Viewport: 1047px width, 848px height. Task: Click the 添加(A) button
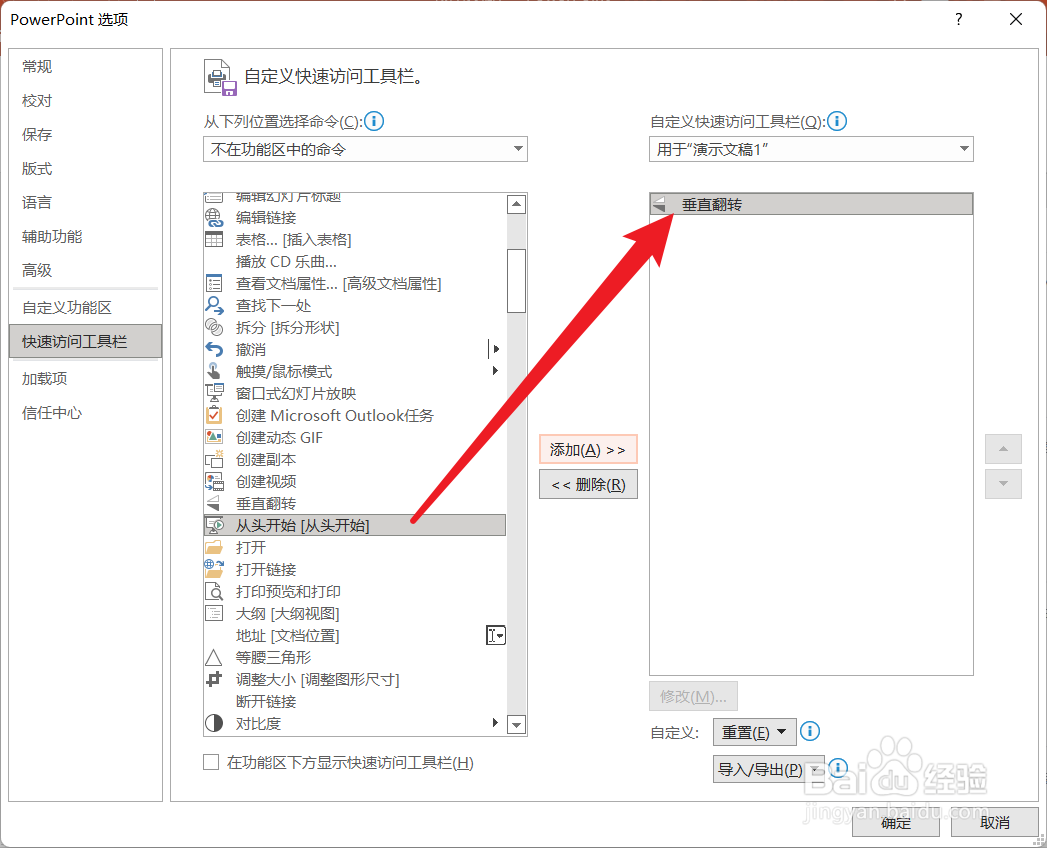(588, 449)
